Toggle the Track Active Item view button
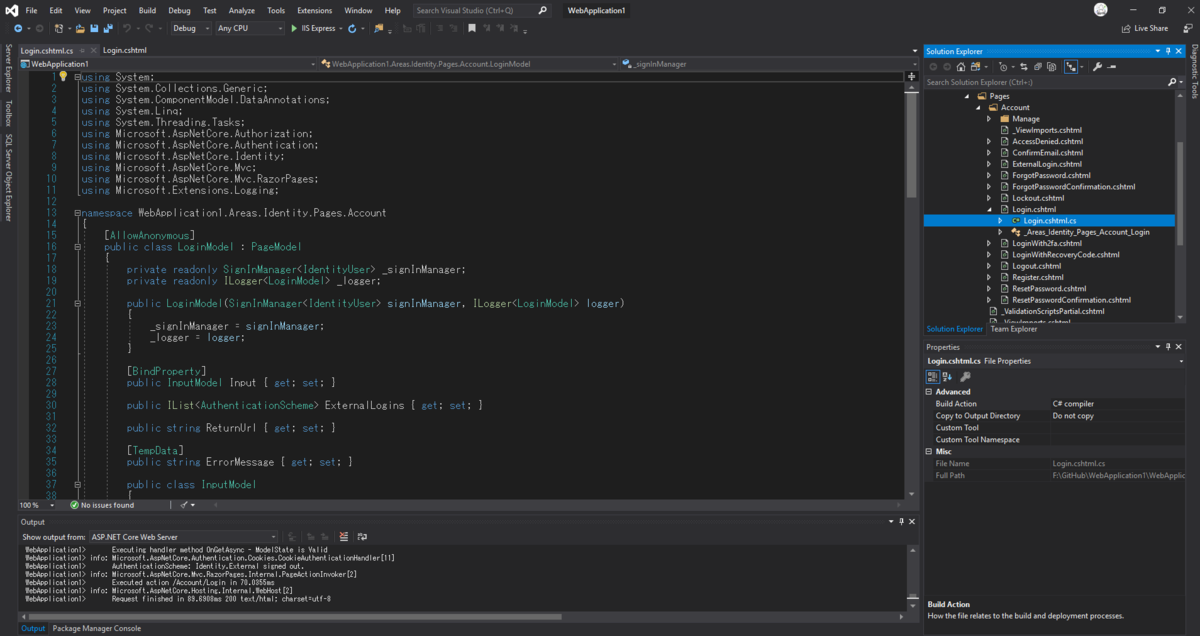Screen dimensions: 1200x636 1071,67
